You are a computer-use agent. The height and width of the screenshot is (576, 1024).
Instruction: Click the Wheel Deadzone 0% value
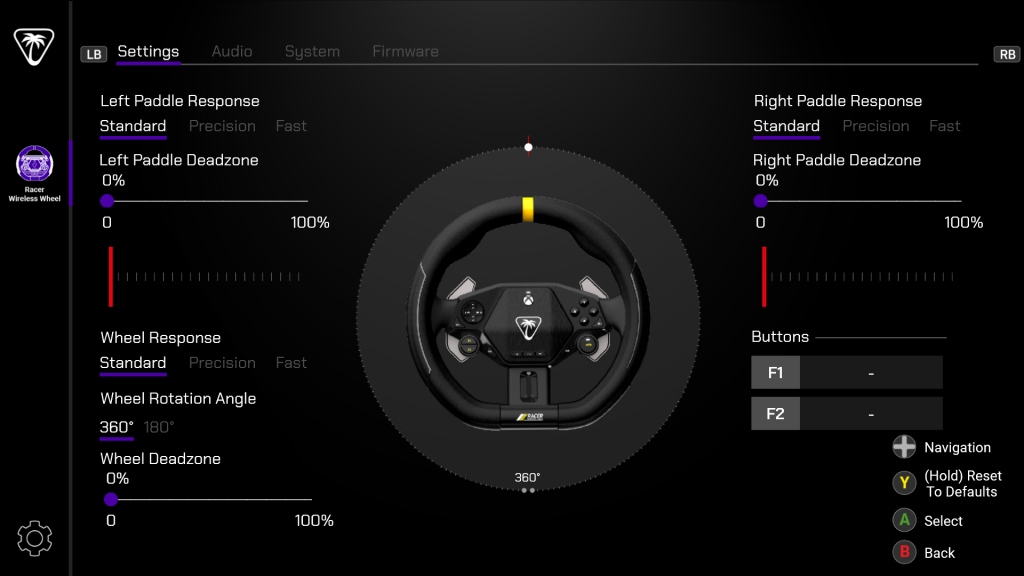click(x=117, y=479)
